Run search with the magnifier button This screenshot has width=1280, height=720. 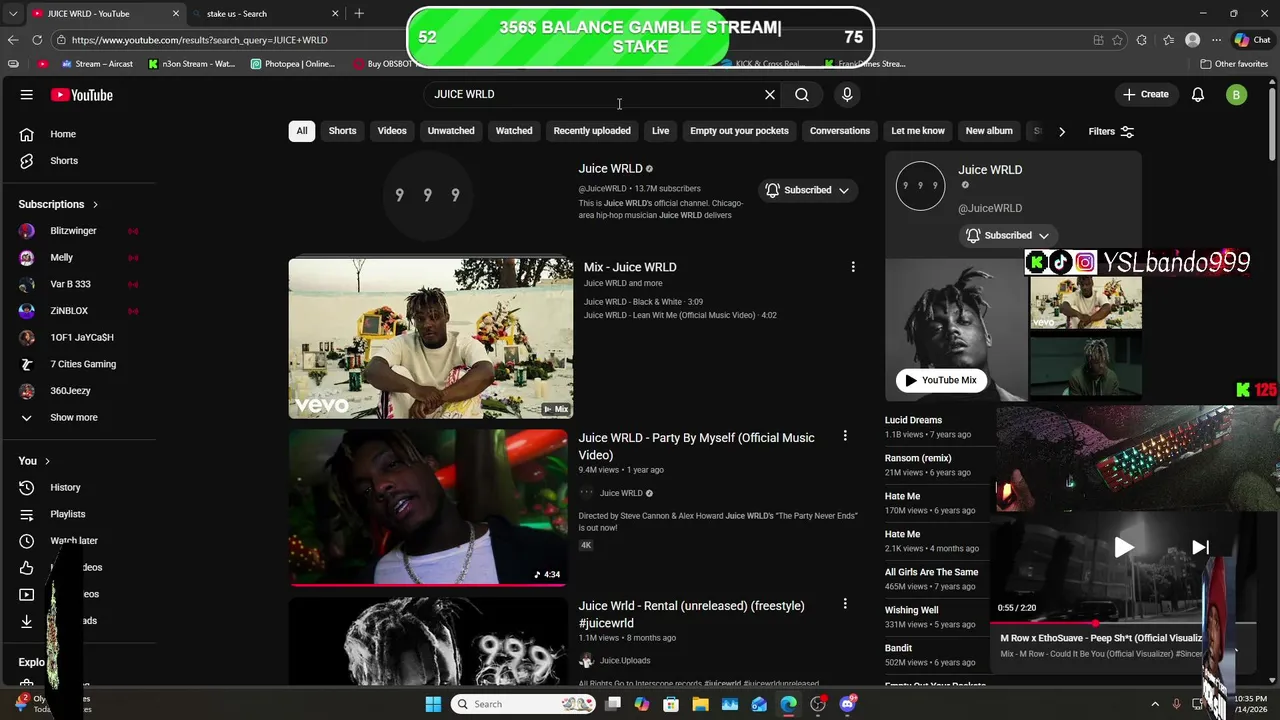(x=802, y=94)
